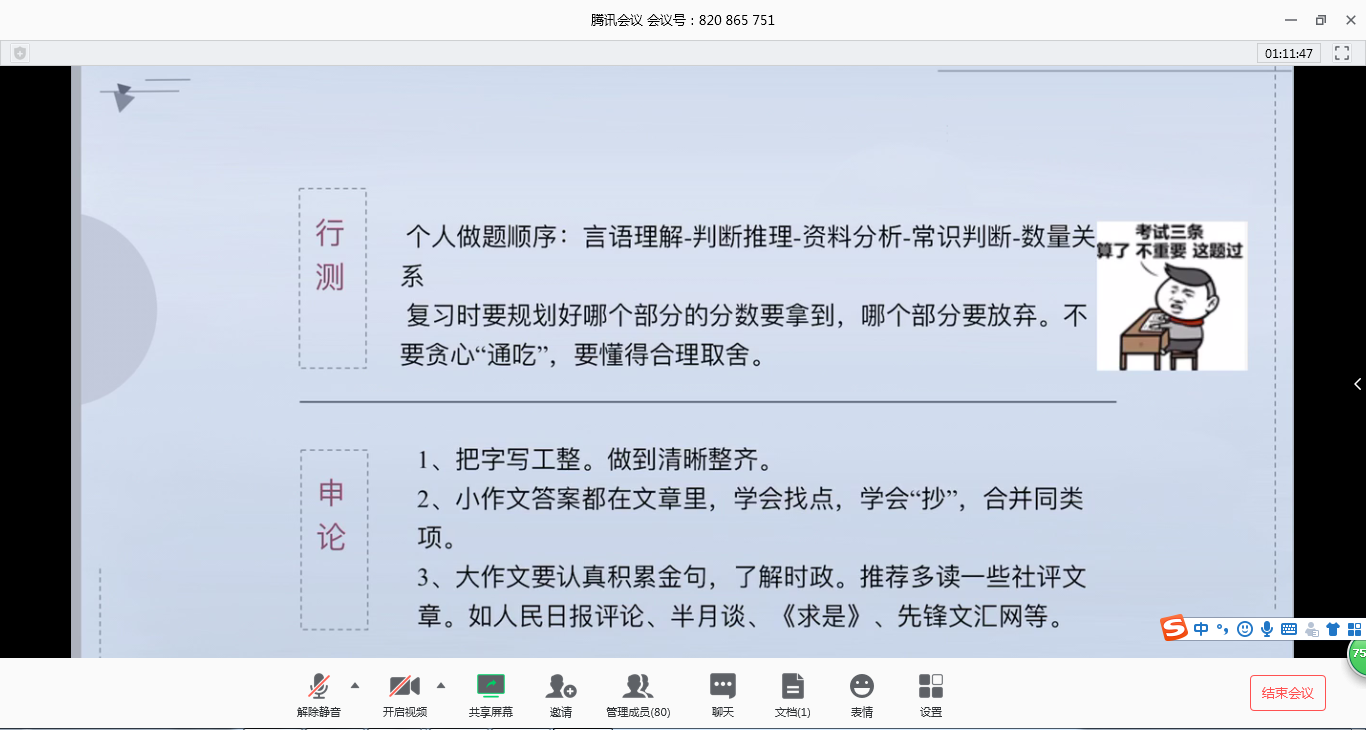Open the documents (文档) panel
This screenshot has width=1366, height=730.
[x=793, y=687]
